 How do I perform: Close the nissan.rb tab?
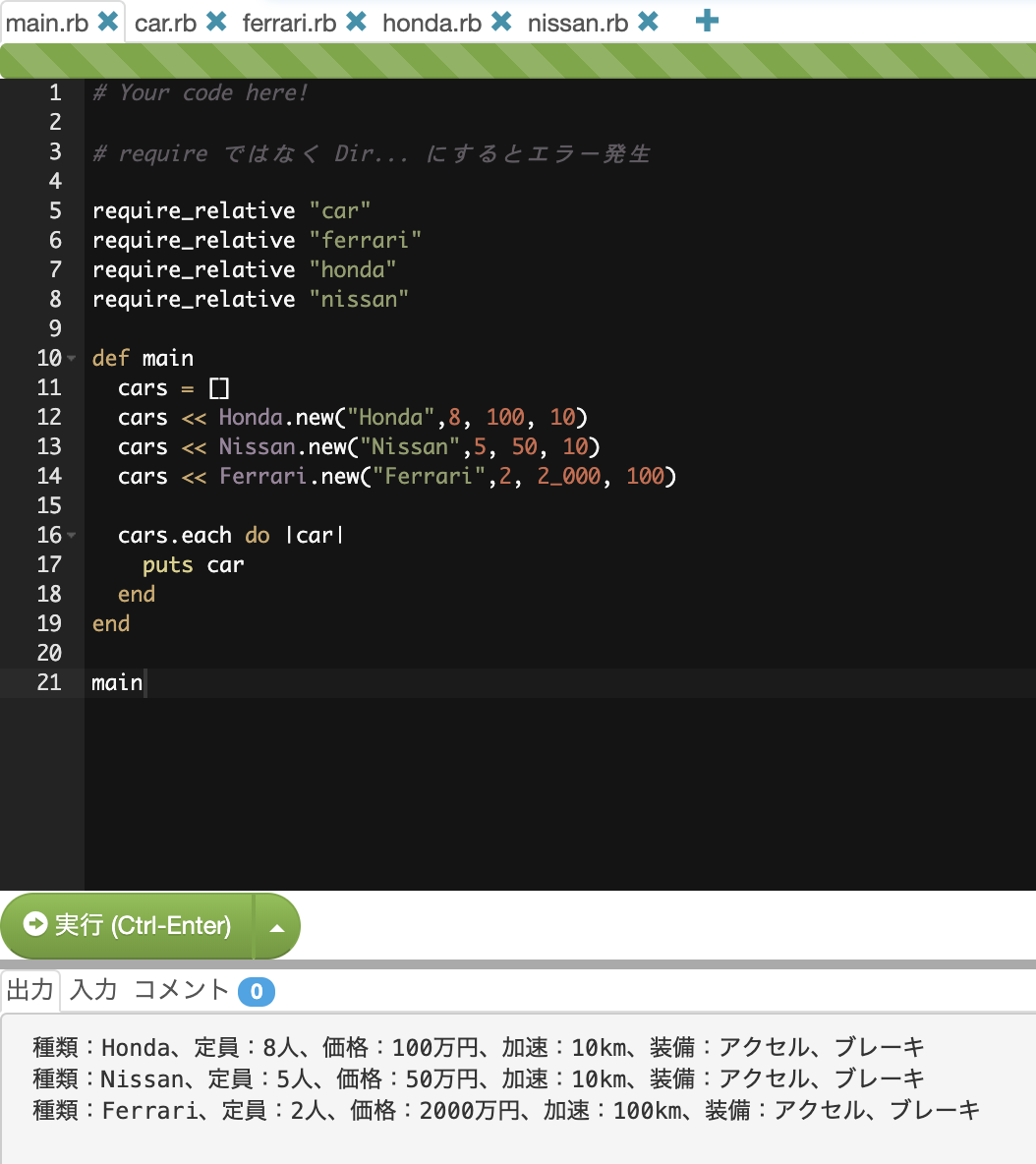pyautogui.click(x=648, y=22)
